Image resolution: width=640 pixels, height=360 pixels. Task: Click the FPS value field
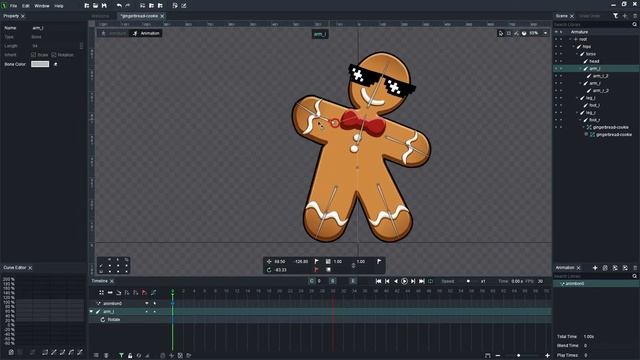pyautogui.click(x=541, y=281)
